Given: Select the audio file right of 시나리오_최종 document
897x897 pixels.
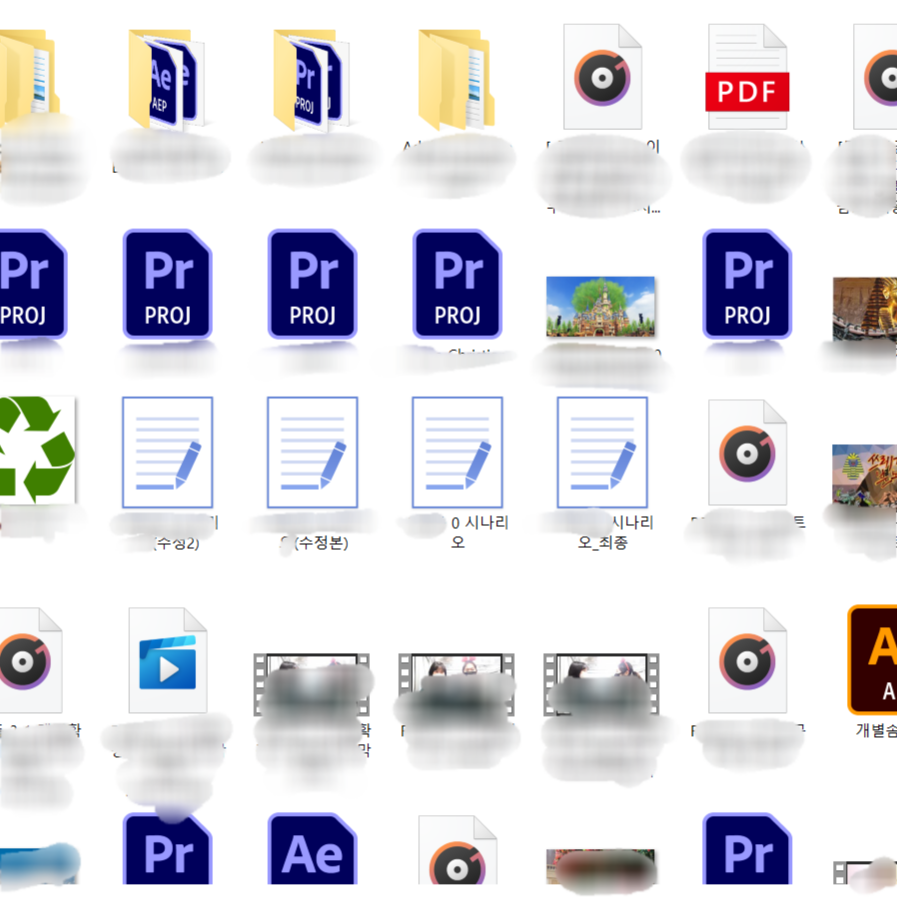Looking at the screenshot, I should [x=747, y=453].
